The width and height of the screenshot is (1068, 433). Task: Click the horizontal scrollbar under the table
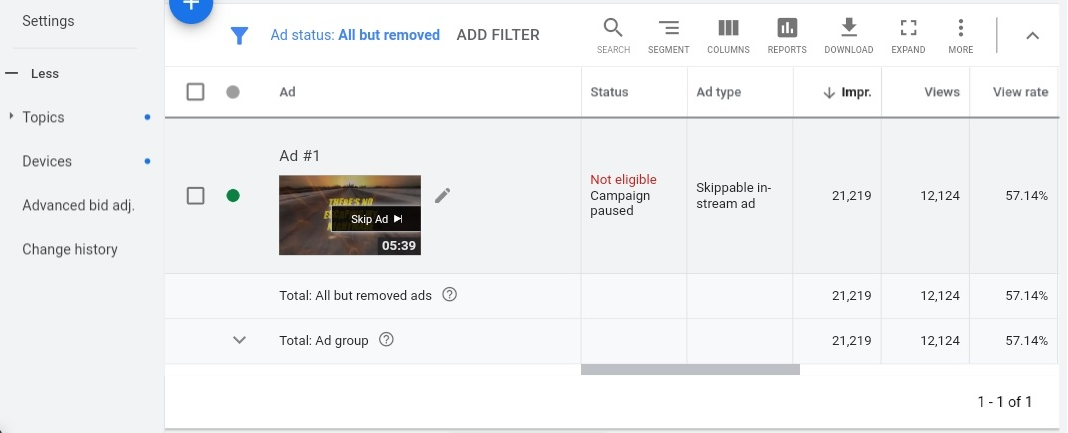click(x=690, y=370)
